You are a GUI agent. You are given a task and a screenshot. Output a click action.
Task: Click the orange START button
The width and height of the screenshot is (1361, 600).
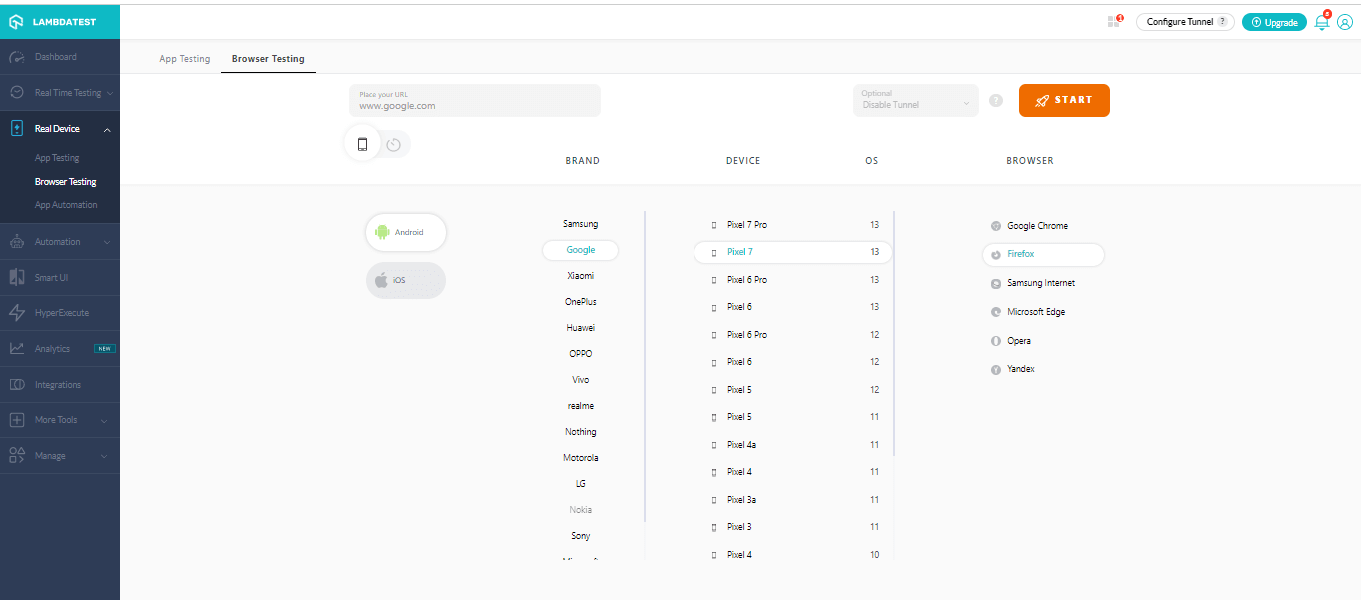(1064, 100)
